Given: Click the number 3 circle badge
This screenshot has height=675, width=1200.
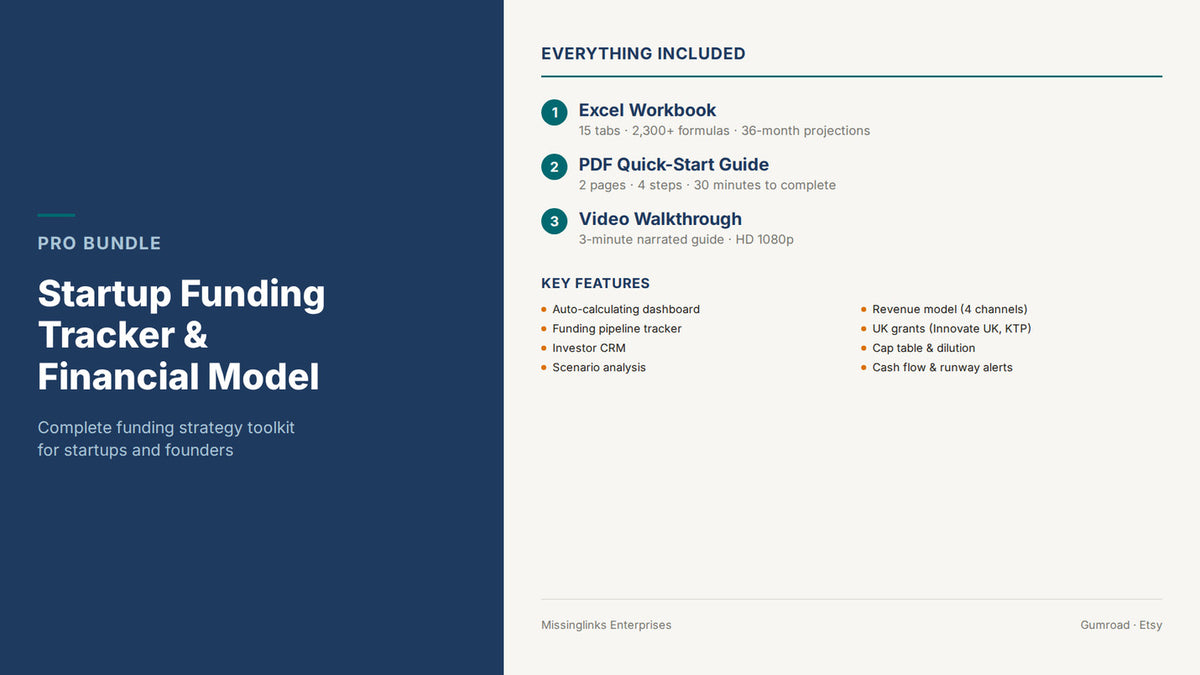Looking at the screenshot, I should pos(554,221).
